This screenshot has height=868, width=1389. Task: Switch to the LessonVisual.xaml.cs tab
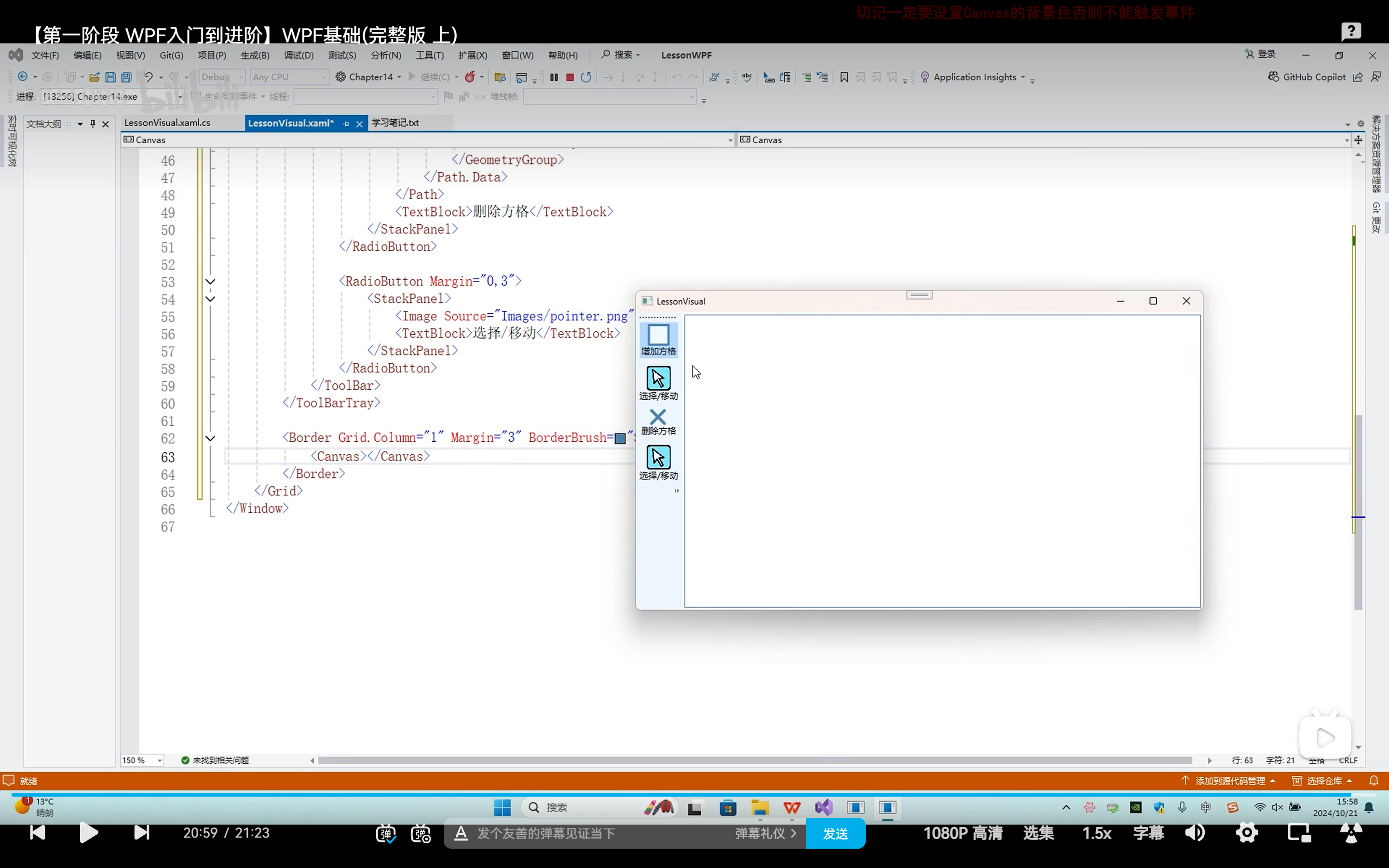tap(167, 123)
